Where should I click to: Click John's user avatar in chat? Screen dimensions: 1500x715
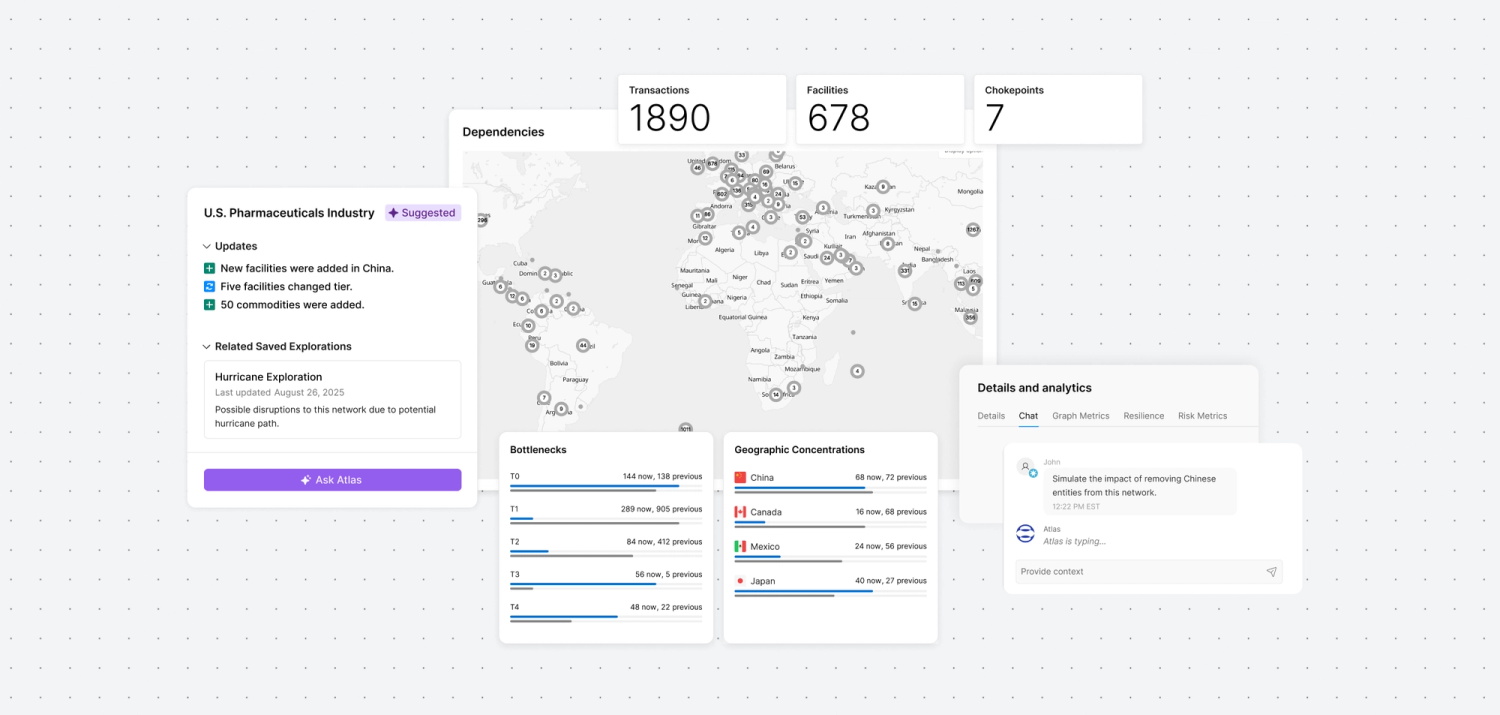[x=1026, y=467]
